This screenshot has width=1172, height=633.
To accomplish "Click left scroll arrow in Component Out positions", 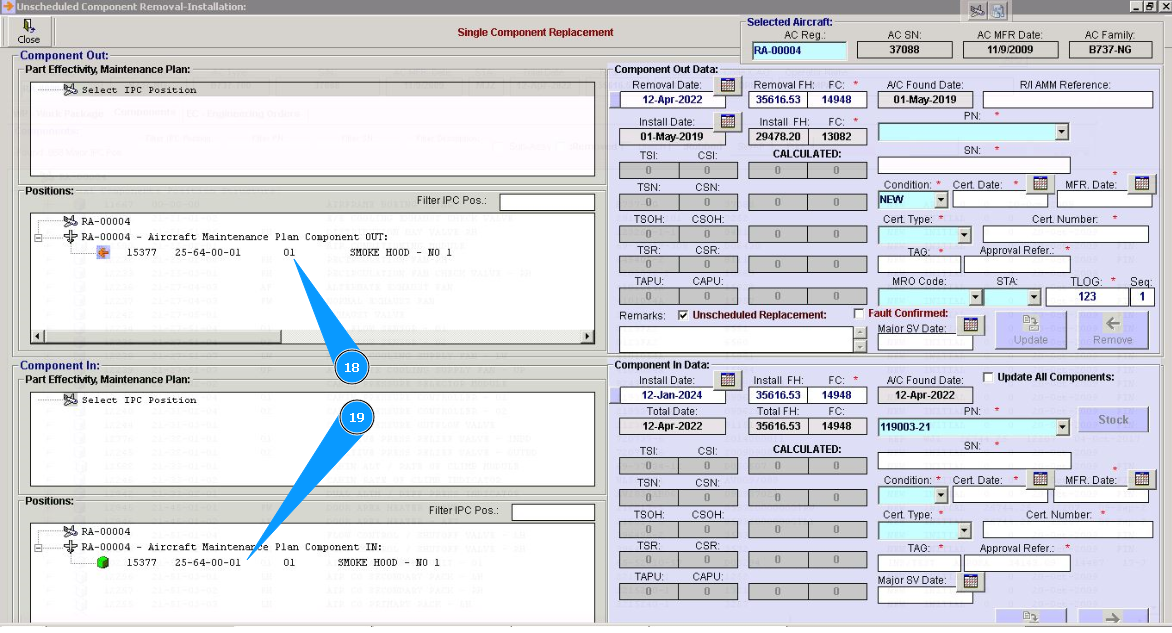I will click(38, 336).
